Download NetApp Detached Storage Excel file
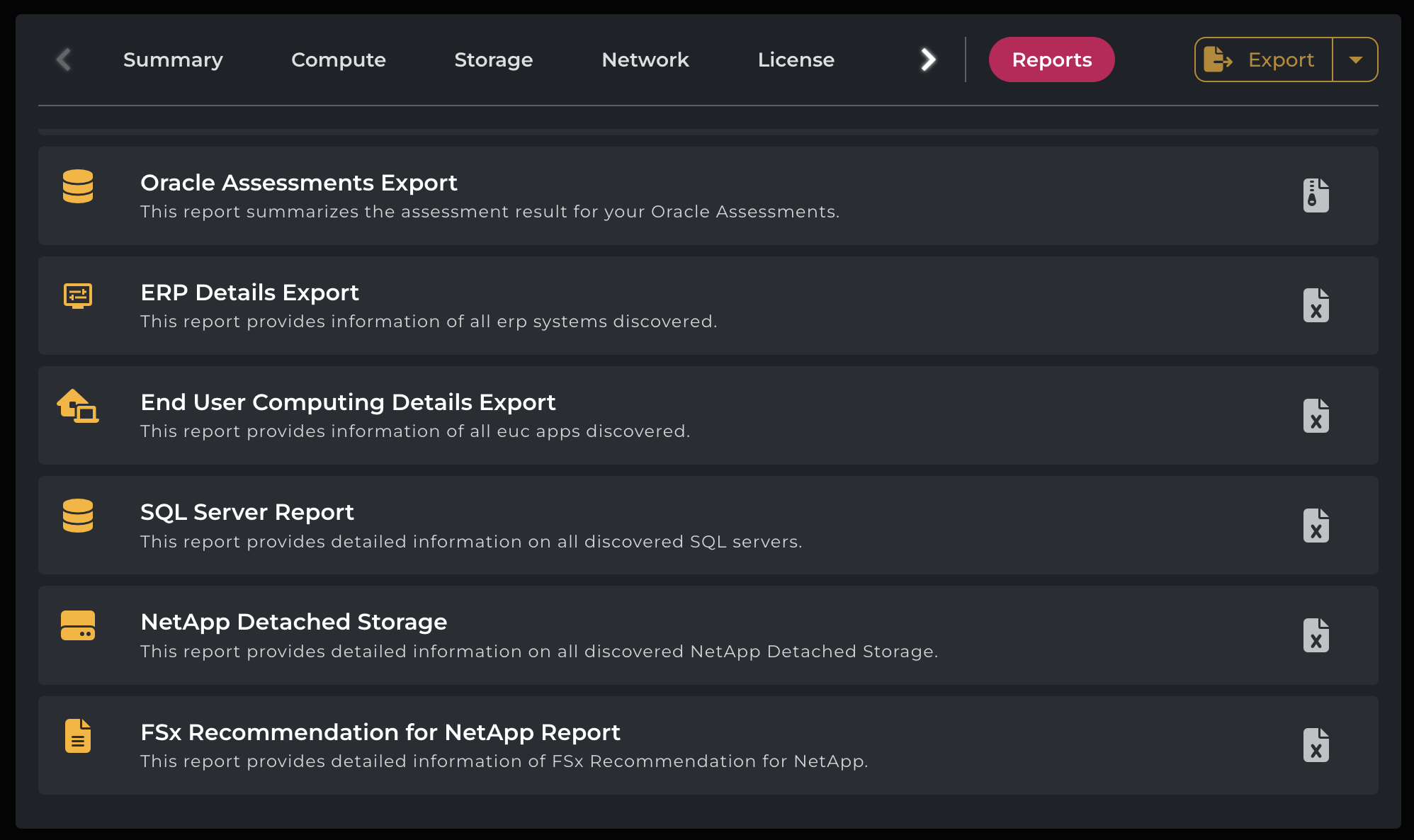The width and height of the screenshot is (1414, 840). click(1316, 635)
